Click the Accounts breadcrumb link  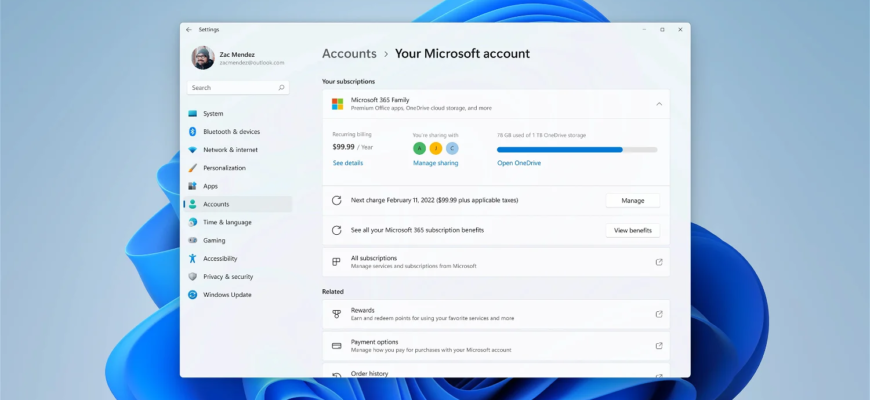coord(349,54)
